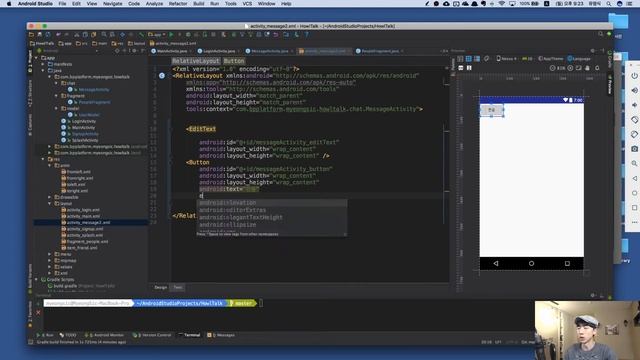Click project panel settings gear icon
Image resolution: width=640 pixels, height=360 pixels.
coord(134,51)
